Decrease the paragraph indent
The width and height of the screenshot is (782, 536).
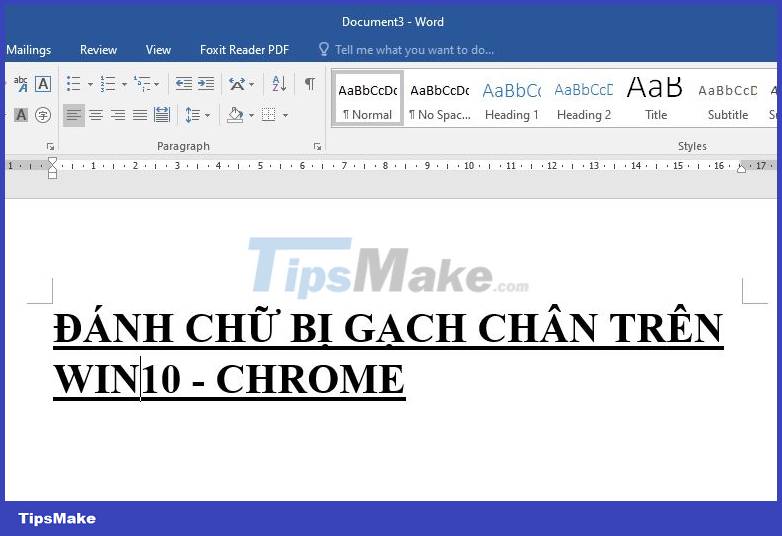184,84
